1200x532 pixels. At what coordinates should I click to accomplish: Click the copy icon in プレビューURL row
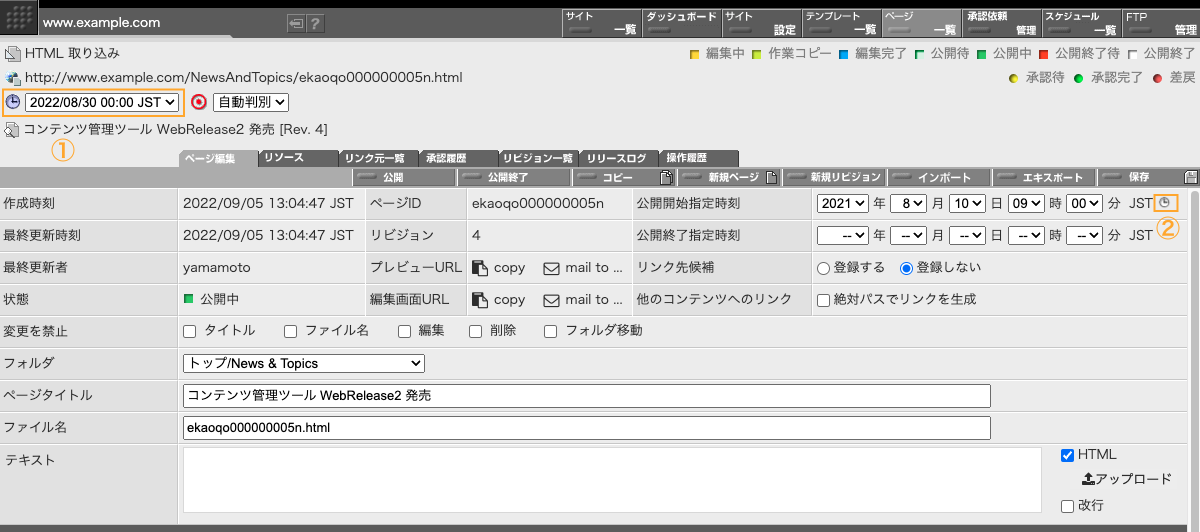(x=480, y=268)
